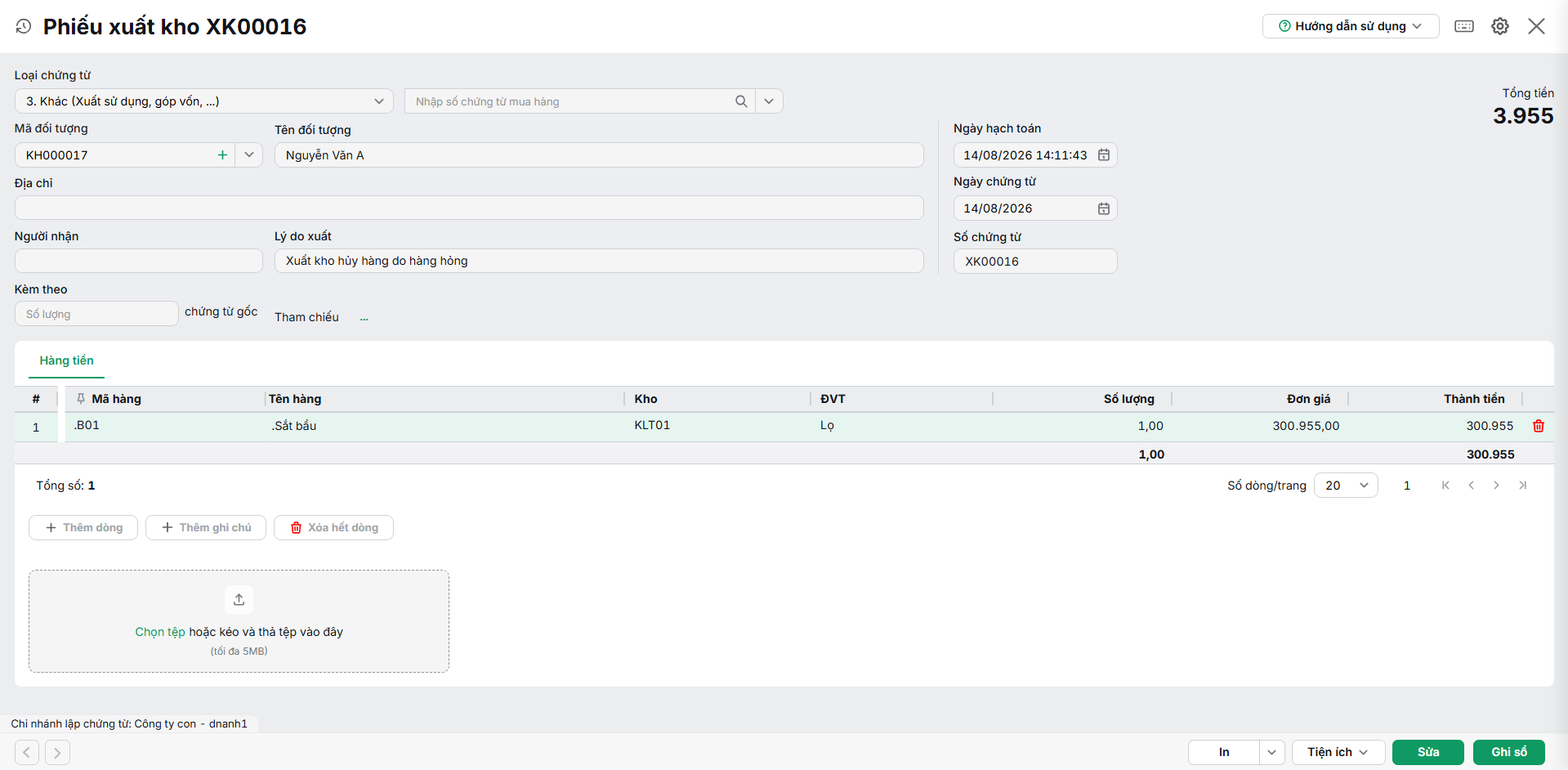
Task: Click the page number 1 in pagination
Action: point(1407,486)
